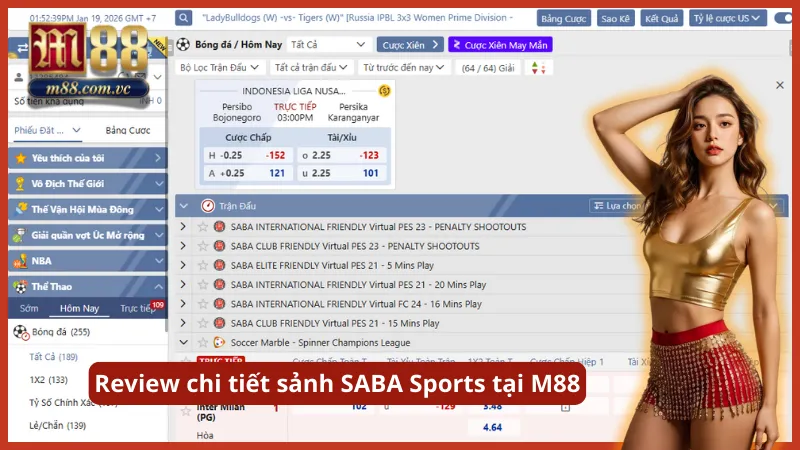Select away handicap +0.25 odds 121

pos(247,173)
